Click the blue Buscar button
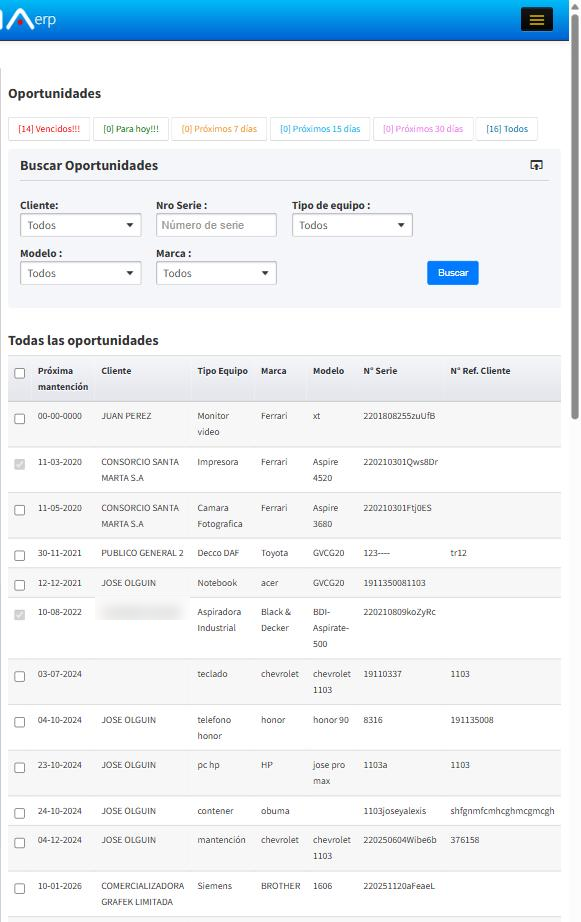 pyautogui.click(x=453, y=273)
